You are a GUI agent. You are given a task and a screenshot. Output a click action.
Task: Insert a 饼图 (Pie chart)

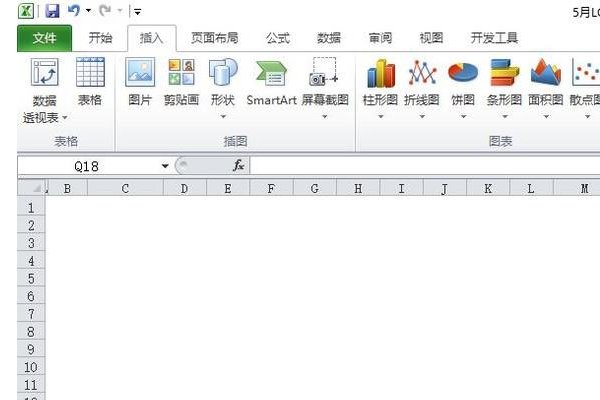(463, 82)
